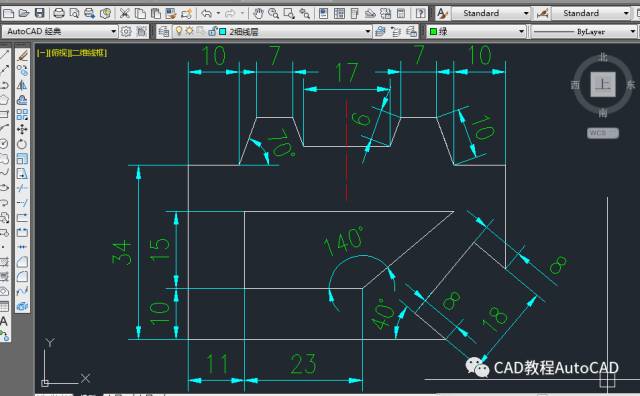The width and height of the screenshot is (640, 396).
Task: Select the red vertical centerline
Action: (347, 149)
